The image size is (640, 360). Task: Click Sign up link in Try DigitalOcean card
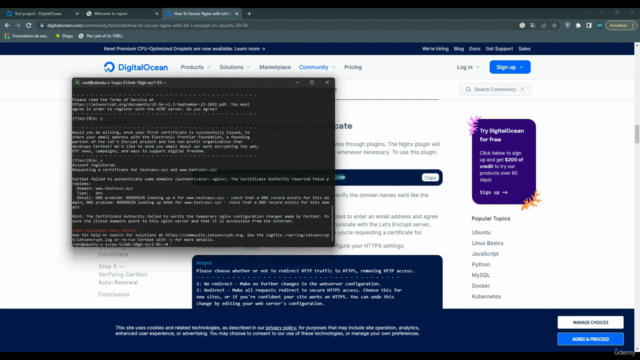coord(493,192)
